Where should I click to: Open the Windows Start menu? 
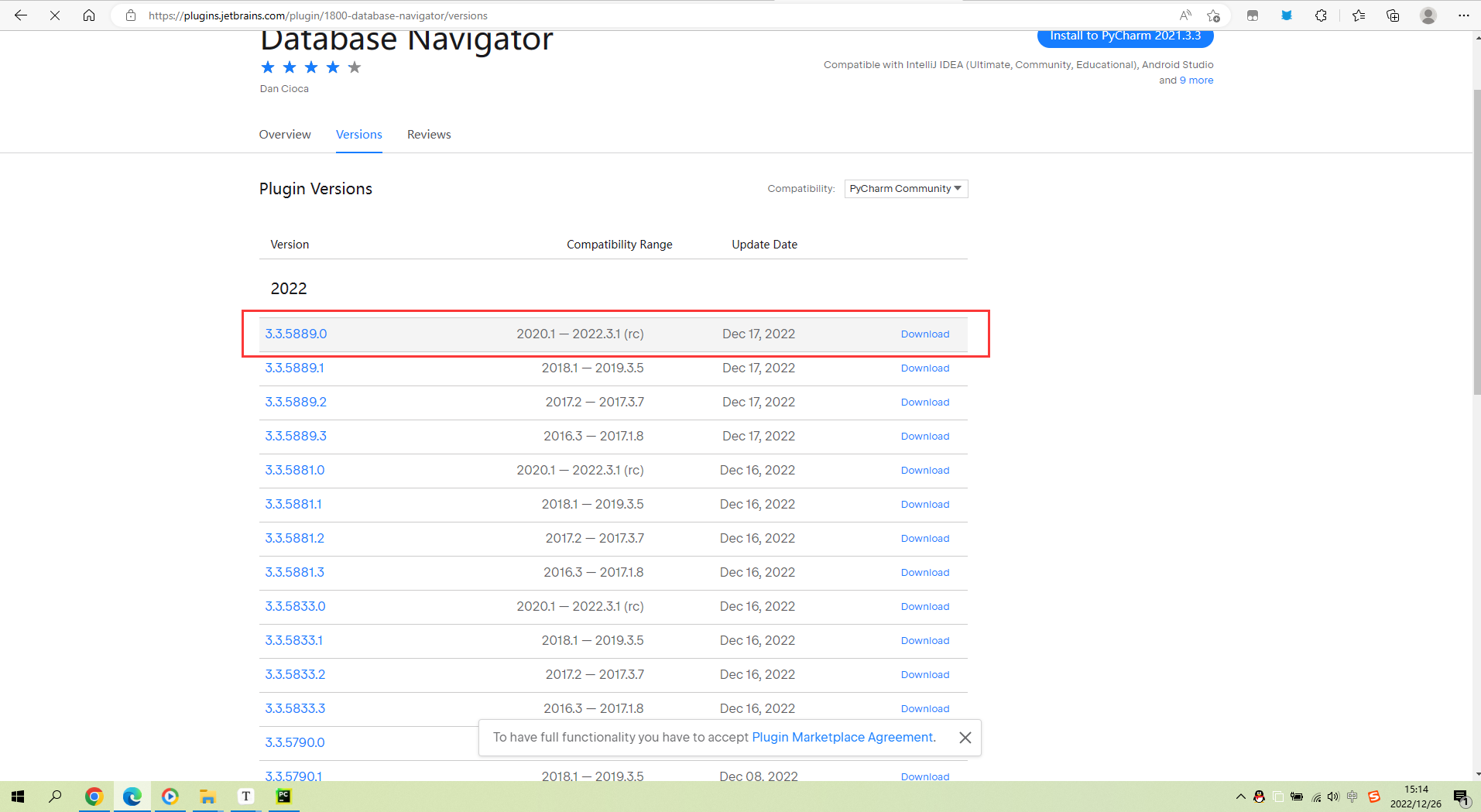pyautogui.click(x=19, y=797)
